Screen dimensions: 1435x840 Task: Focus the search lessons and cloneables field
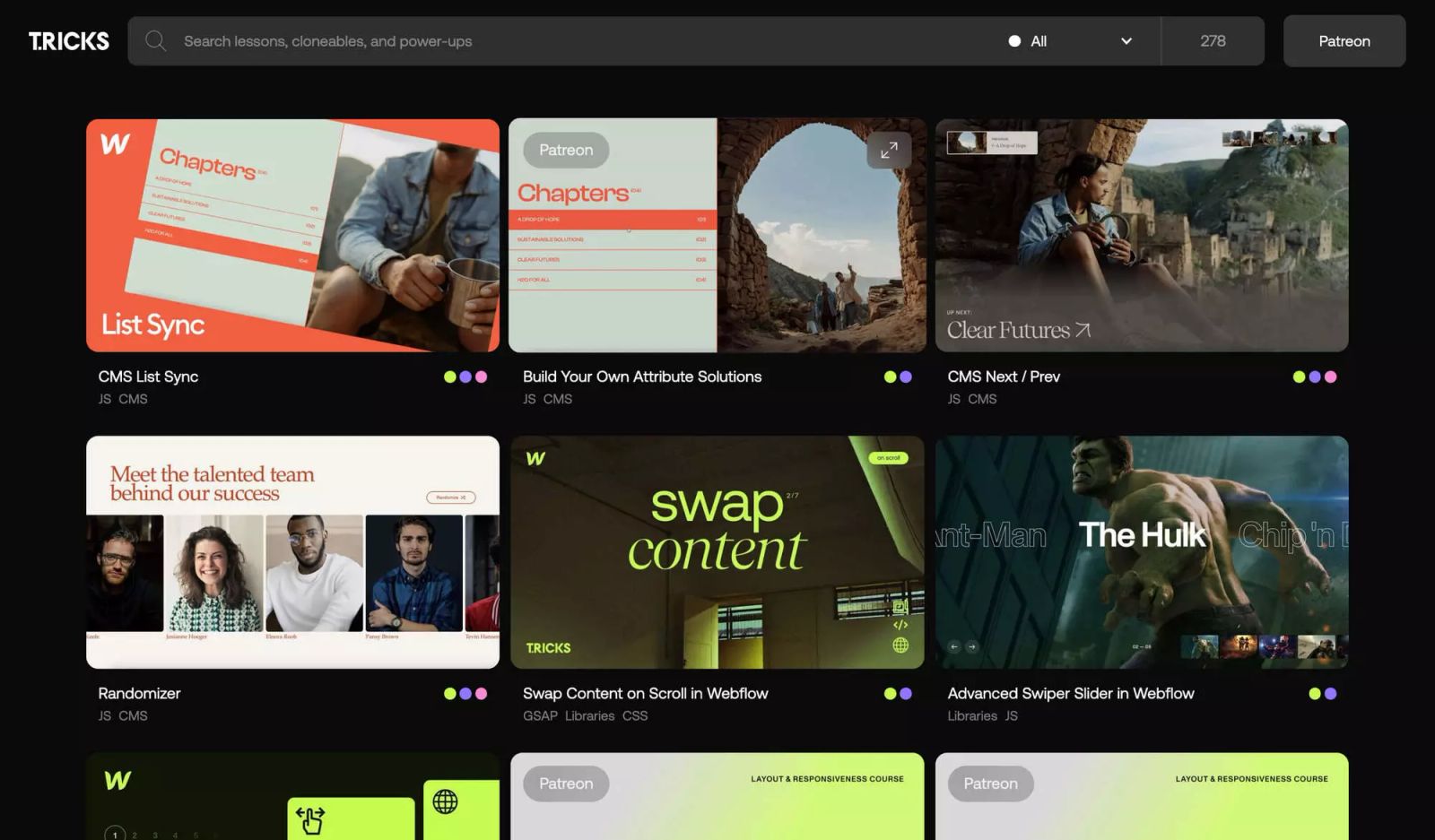574,41
